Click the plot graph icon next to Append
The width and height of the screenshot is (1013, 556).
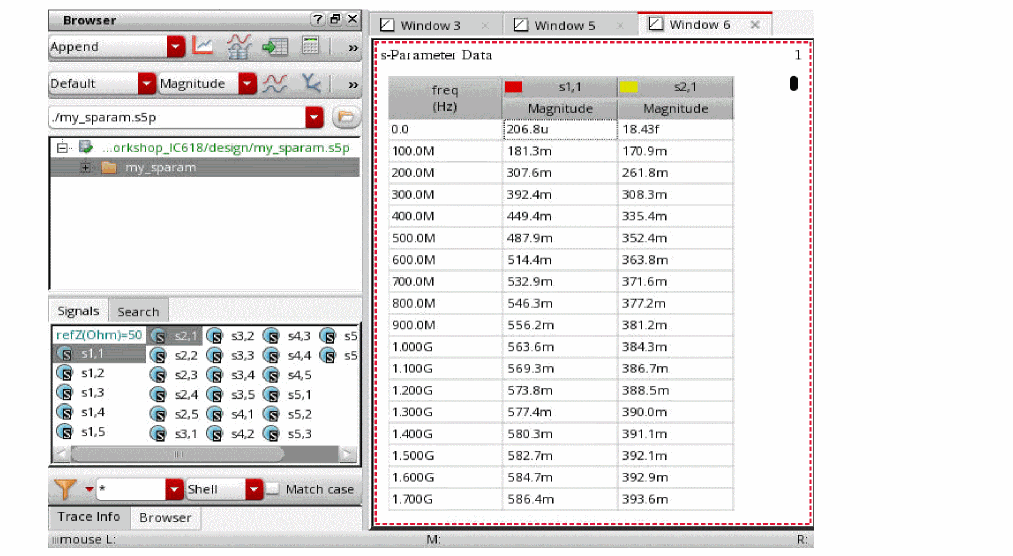click(203, 46)
